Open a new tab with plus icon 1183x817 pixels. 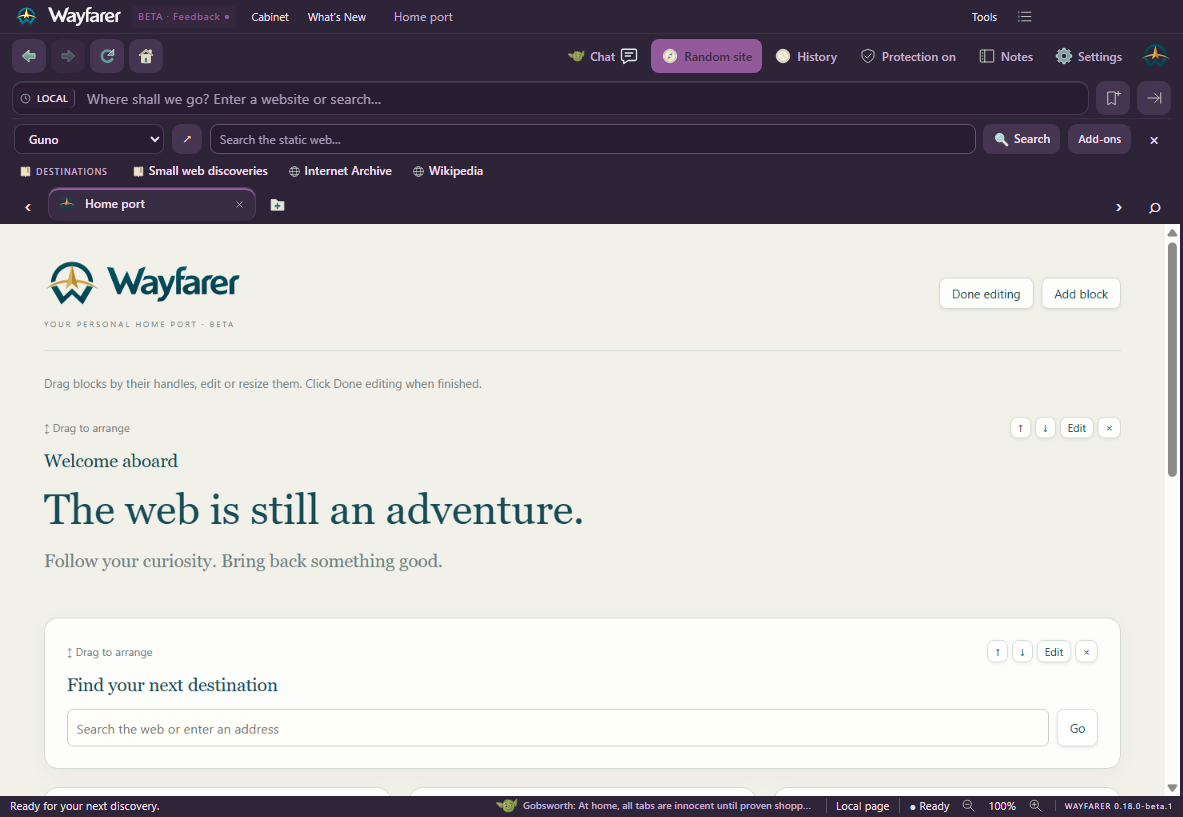(x=277, y=205)
